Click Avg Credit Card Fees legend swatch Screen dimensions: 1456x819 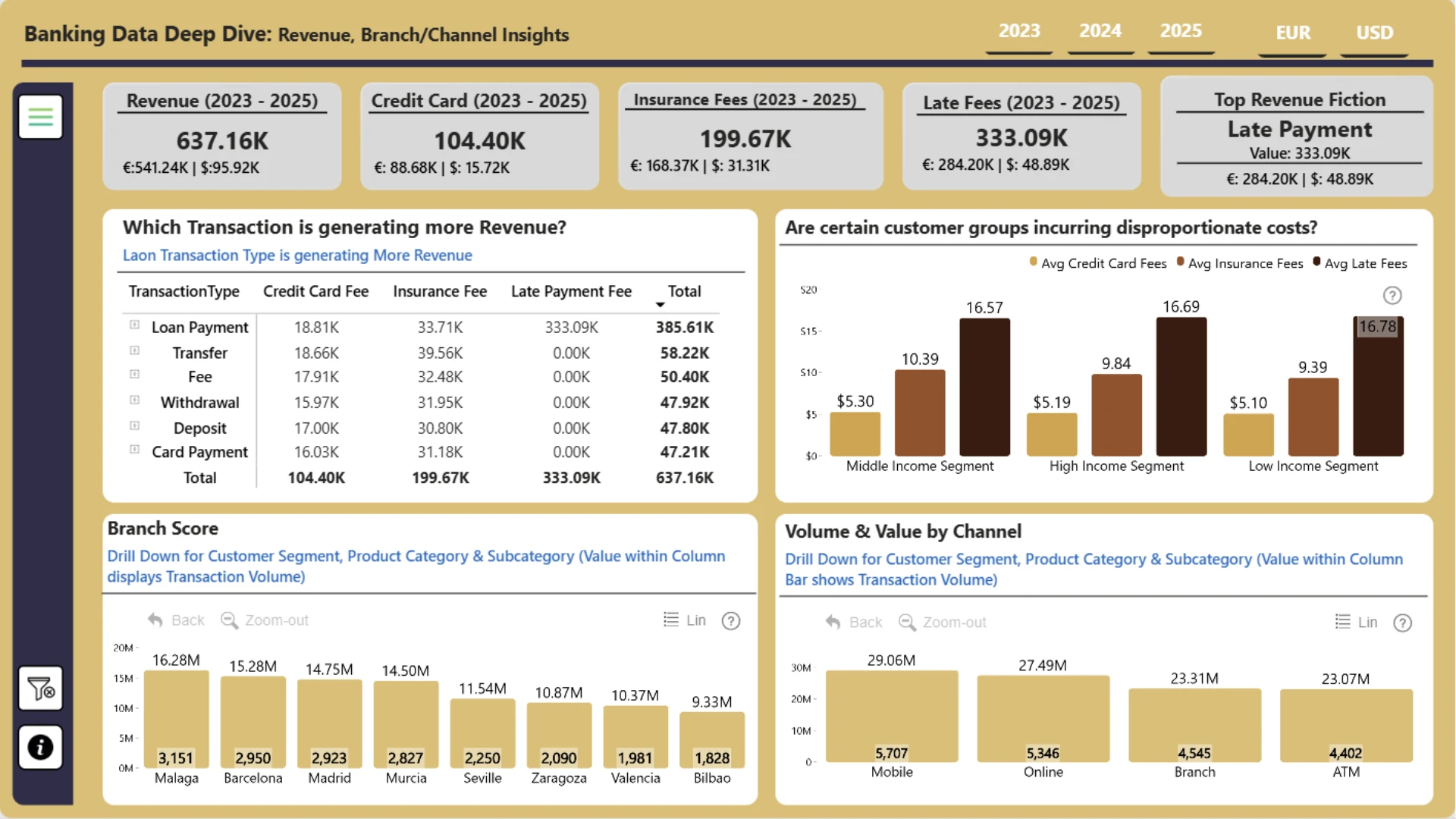1033,262
